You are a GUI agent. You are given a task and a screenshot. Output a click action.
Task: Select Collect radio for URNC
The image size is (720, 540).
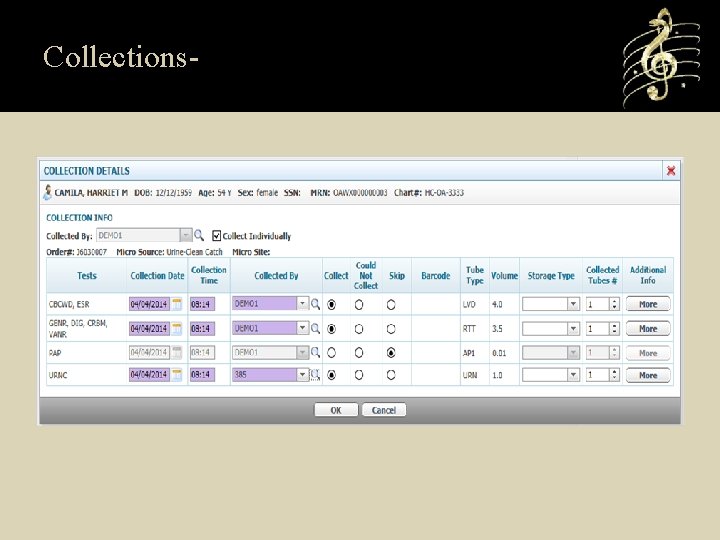[331, 375]
